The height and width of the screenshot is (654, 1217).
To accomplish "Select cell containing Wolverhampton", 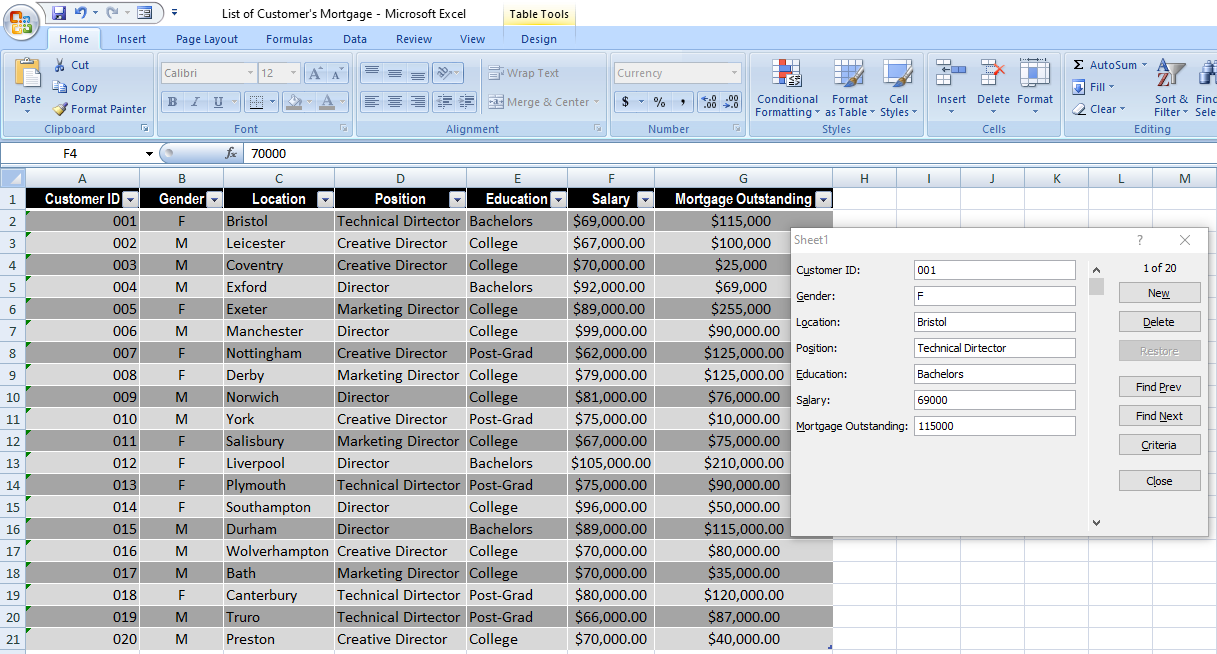I will click(279, 551).
